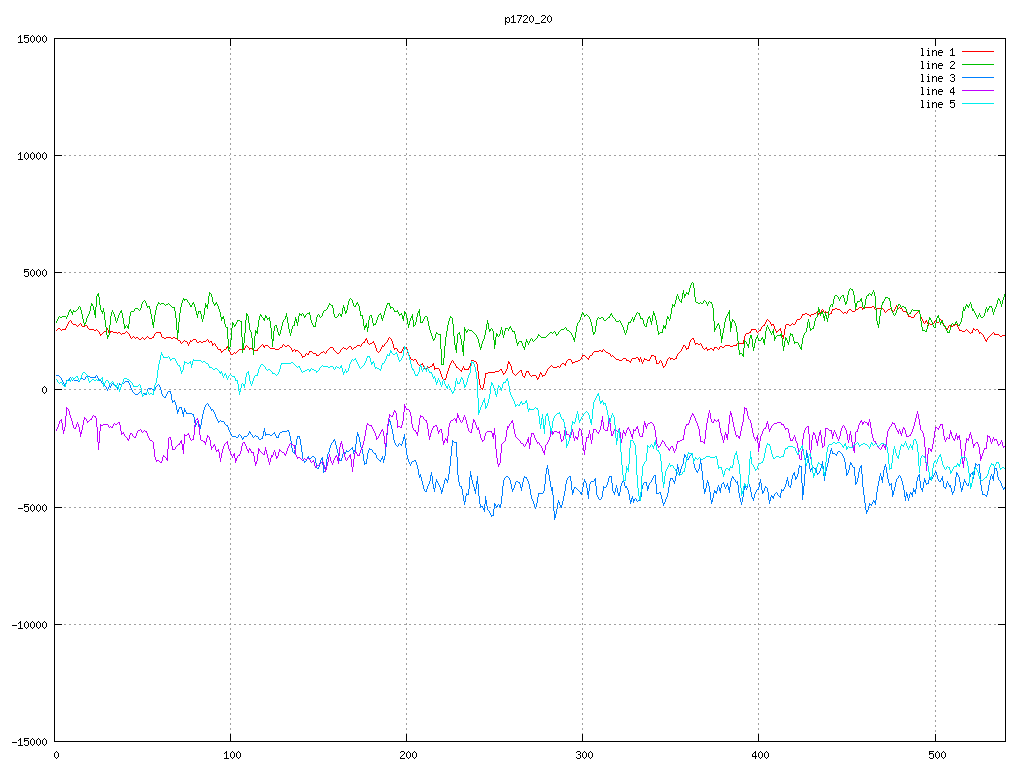
Task: Select the 'line 1' legend label
Action: [937, 52]
